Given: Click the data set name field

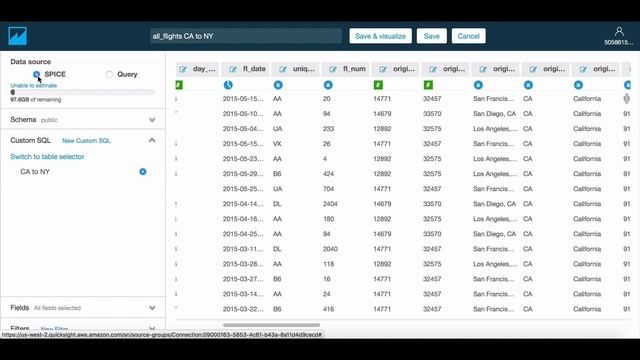Looking at the screenshot, I should 246,36.
